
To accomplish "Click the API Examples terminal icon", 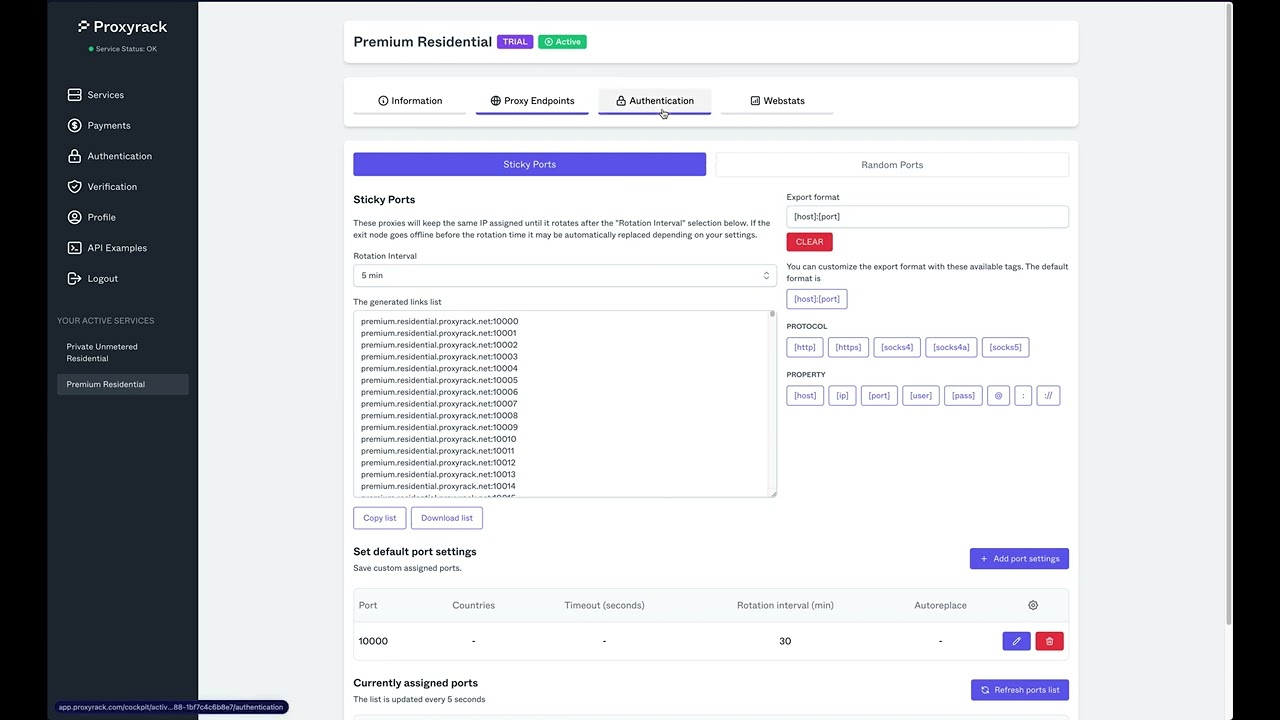I will 74,248.
